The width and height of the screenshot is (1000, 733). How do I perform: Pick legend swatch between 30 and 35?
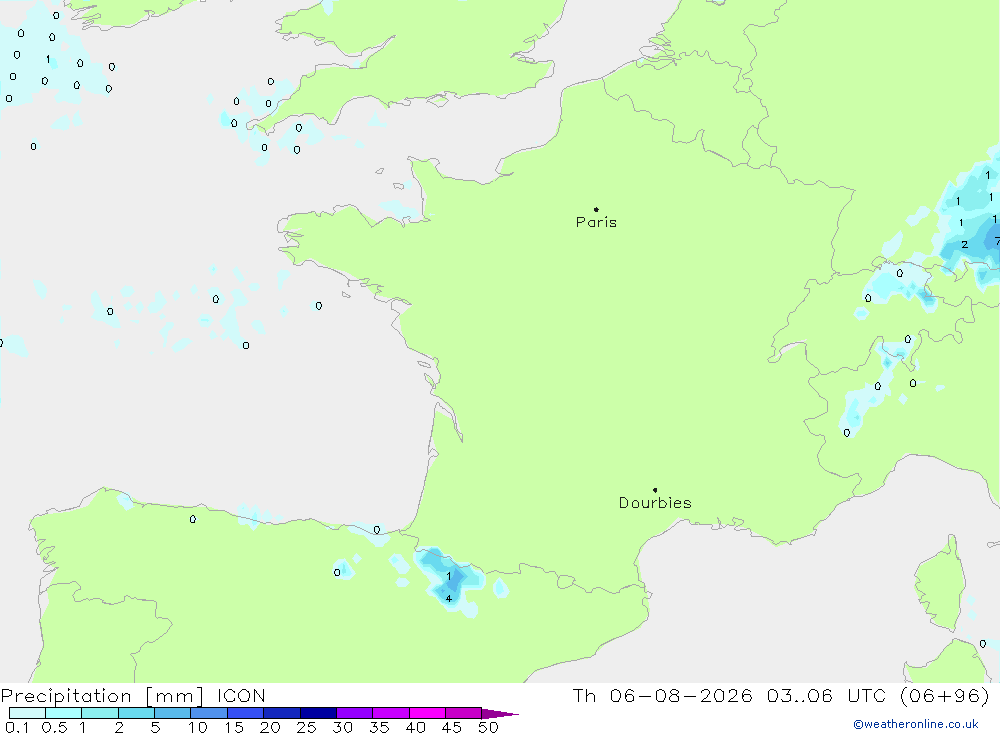(355, 713)
